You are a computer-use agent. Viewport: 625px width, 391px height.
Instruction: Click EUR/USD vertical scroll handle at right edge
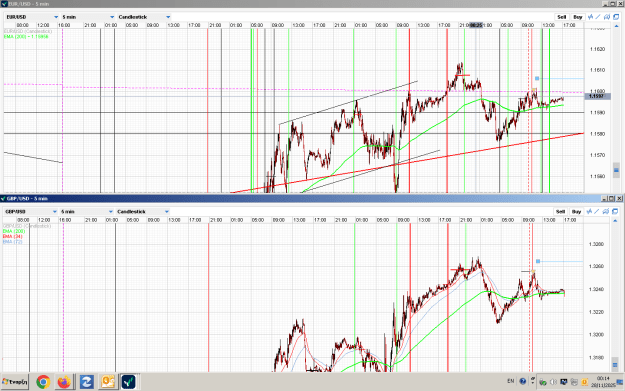[617, 170]
